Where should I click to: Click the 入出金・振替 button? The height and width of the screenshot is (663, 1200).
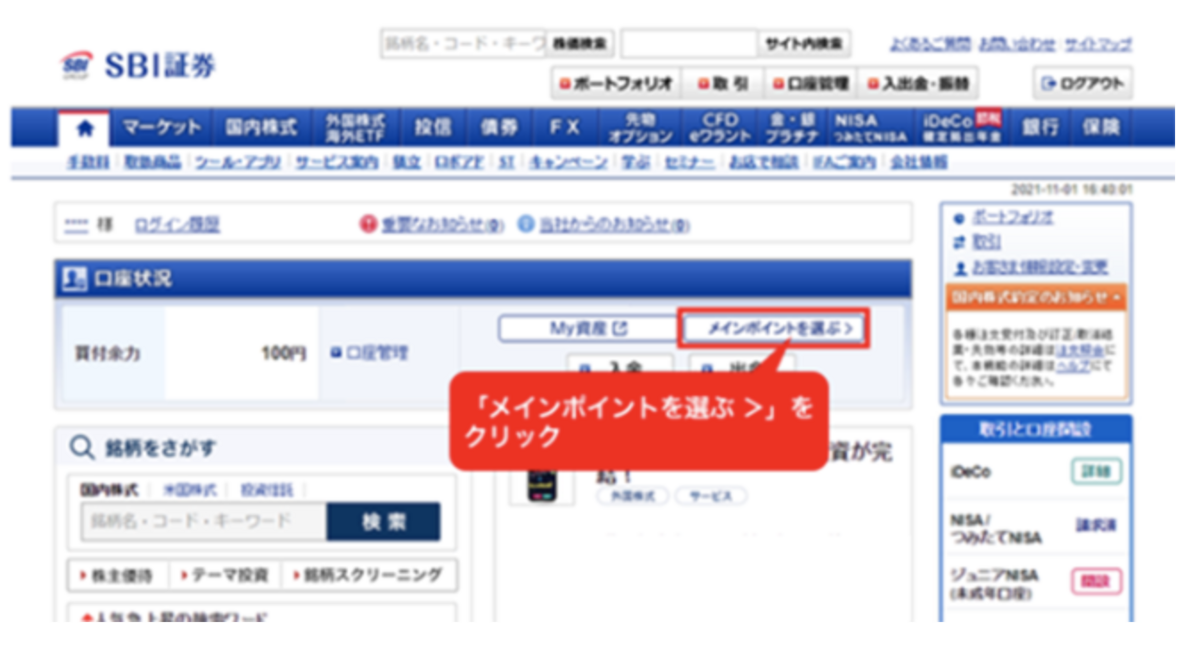pos(920,83)
